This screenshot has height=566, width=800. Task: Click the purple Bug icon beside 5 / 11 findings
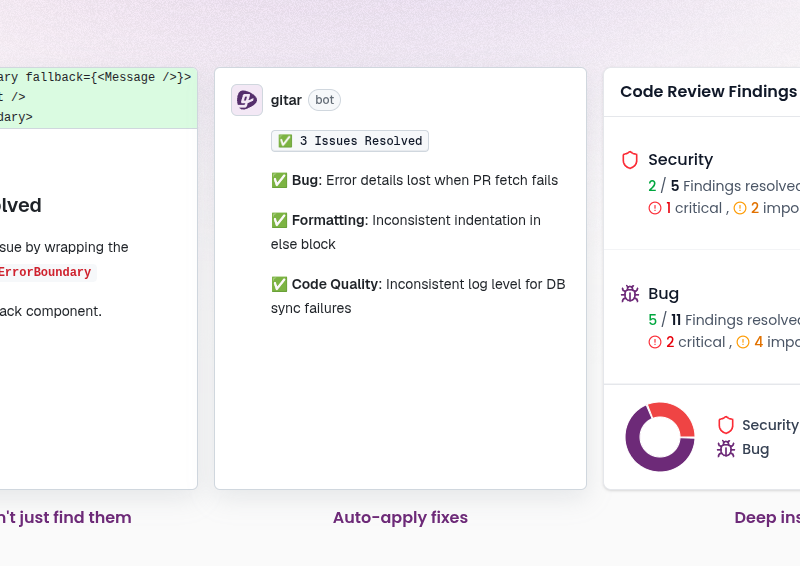(x=630, y=294)
